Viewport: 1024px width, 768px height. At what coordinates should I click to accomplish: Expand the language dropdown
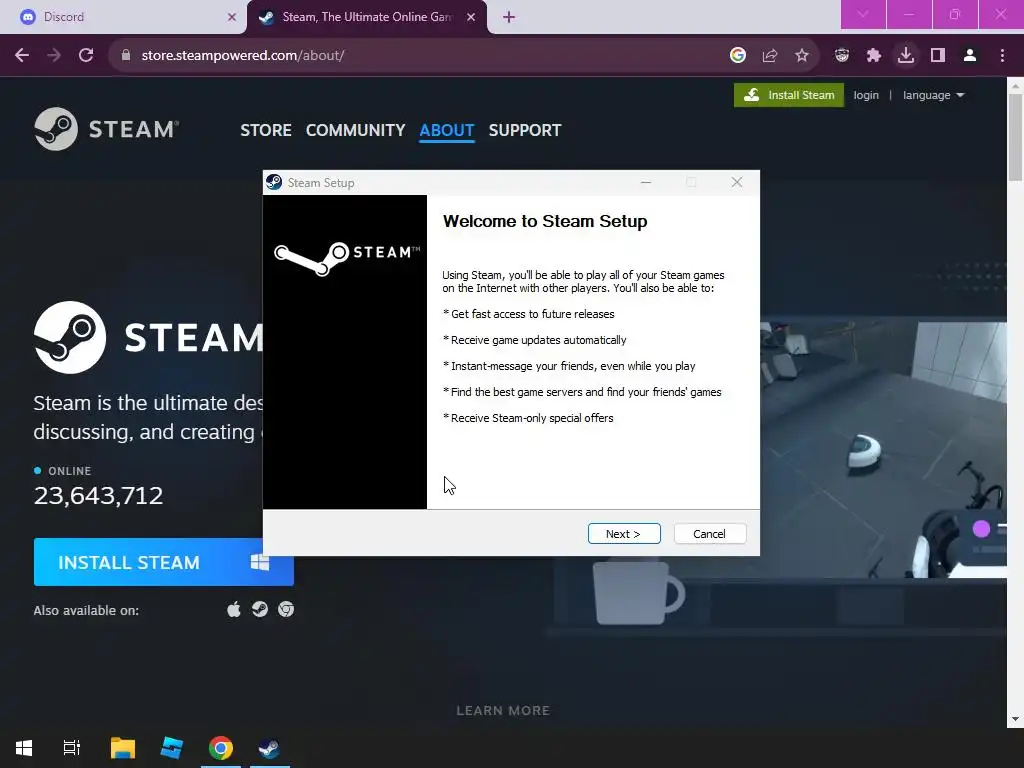click(x=933, y=95)
